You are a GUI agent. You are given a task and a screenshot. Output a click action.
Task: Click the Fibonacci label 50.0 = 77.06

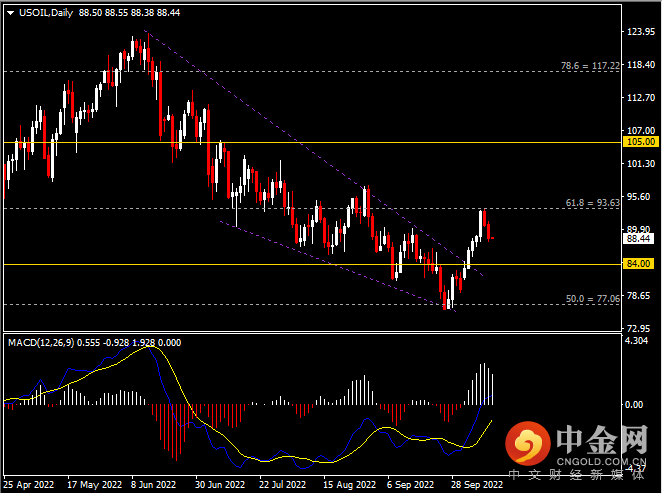coord(593,299)
